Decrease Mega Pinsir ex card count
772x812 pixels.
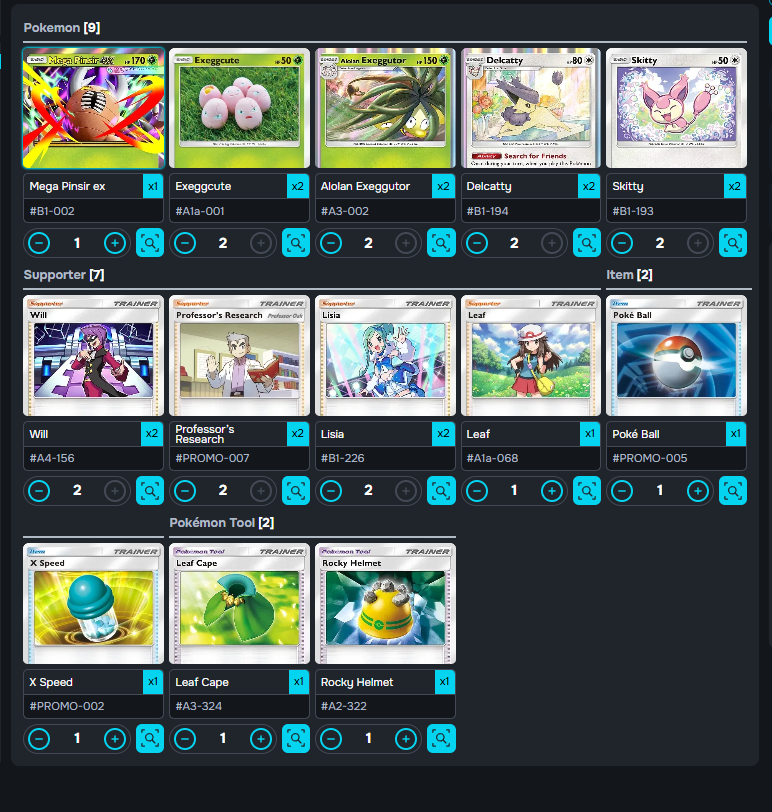click(x=39, y=243)
